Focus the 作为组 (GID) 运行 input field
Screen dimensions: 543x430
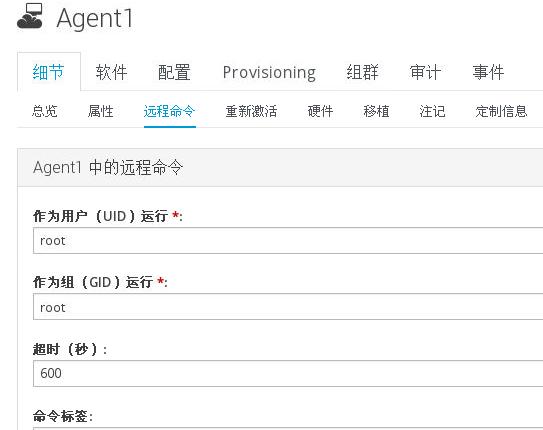point(288,307)
